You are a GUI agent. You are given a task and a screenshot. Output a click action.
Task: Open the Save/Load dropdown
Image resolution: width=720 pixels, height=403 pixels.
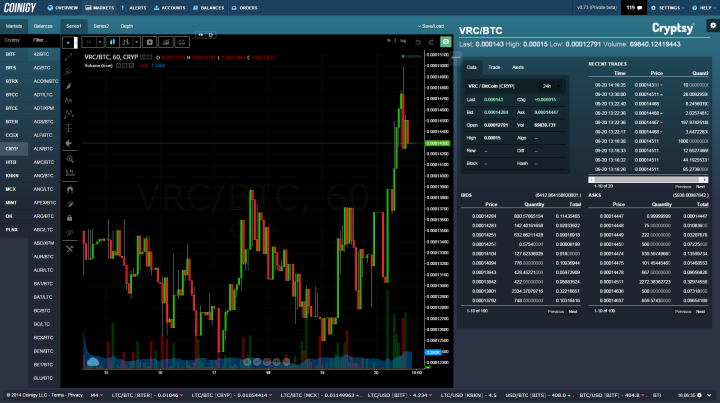coord(431,23)
